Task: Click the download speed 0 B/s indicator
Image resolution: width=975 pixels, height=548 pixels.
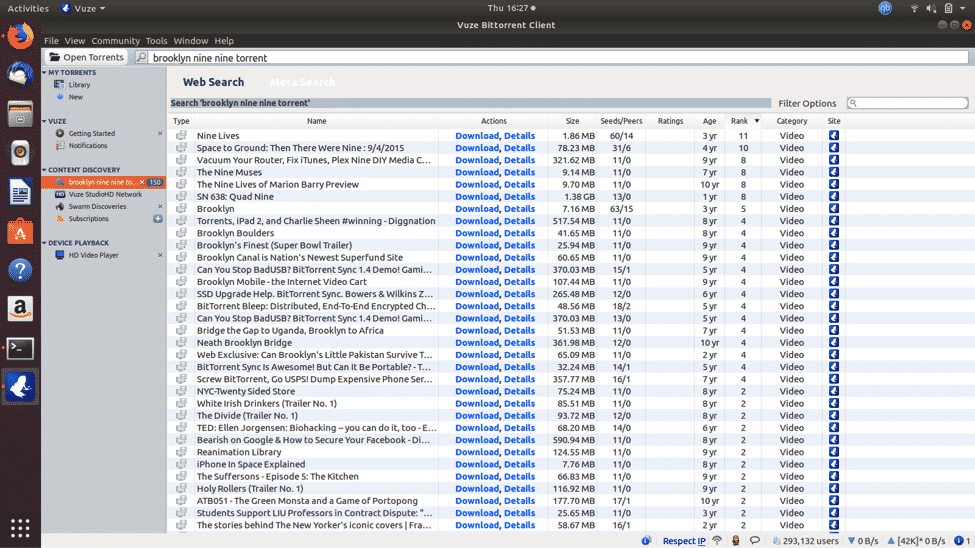Action: pyautogui.click(x=863, y=541)
